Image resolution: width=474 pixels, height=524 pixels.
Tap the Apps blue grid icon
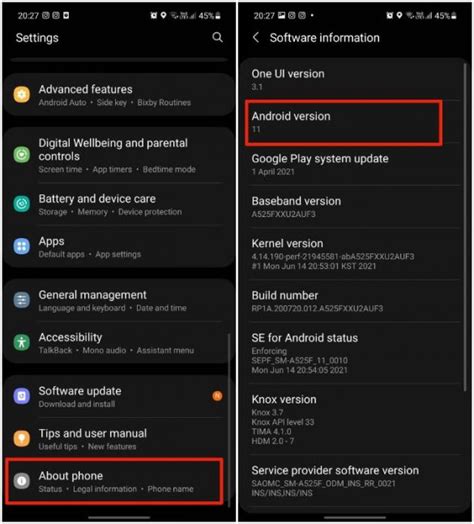[x=22, y=246]
